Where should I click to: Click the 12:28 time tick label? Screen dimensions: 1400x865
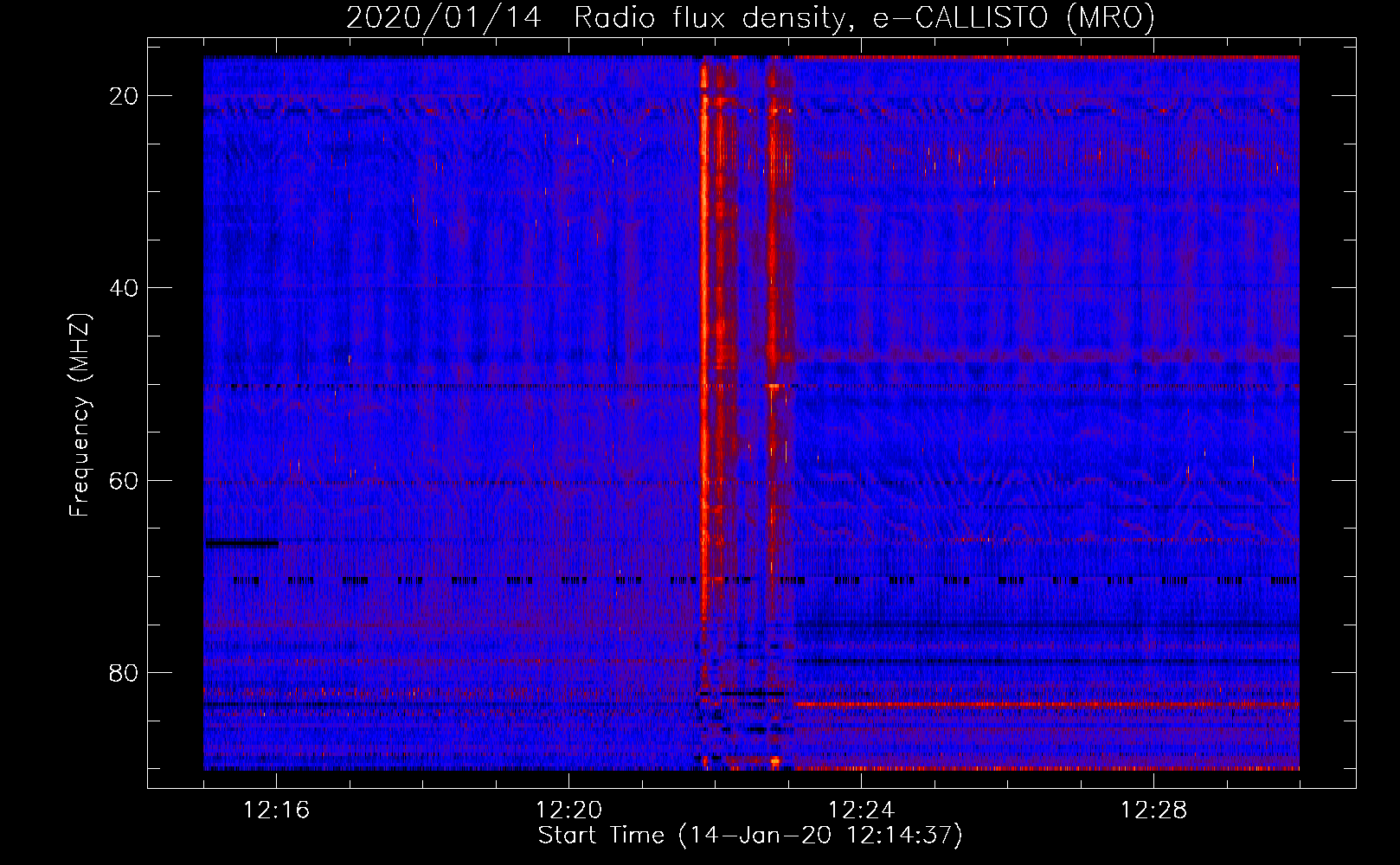coord(1153,811)
